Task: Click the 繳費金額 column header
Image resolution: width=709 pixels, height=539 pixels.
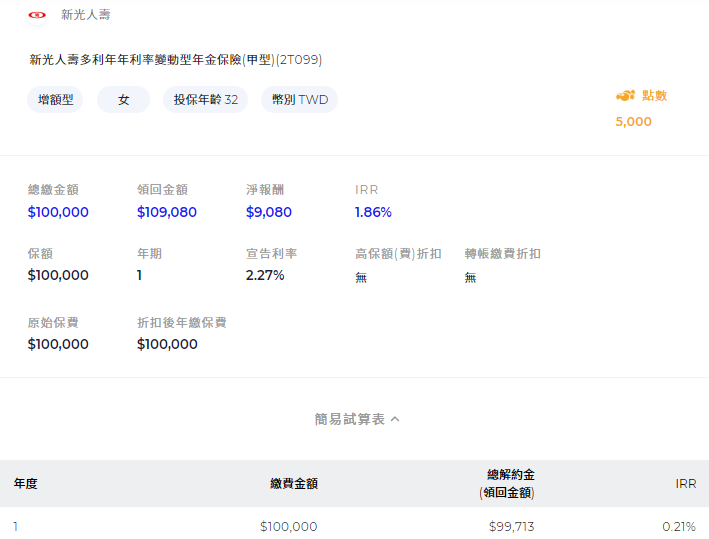Action: click(294, 483)
